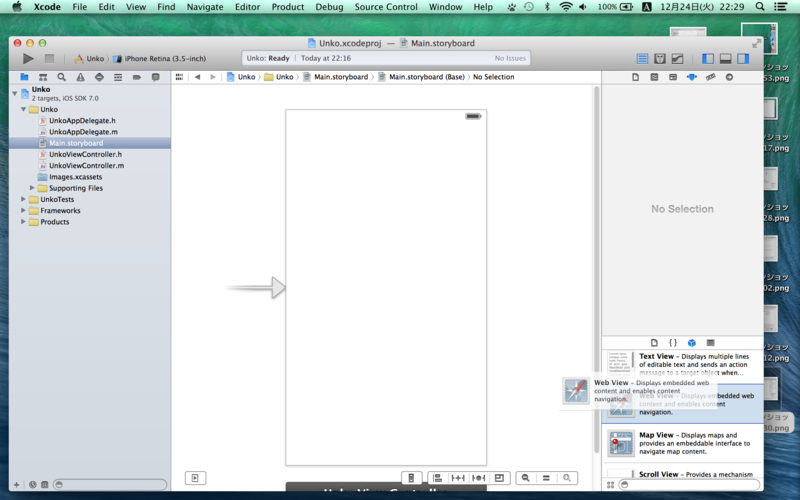Open the Navigate menu
The width and height of the screenshot is (800, 500).
point(205,7)
